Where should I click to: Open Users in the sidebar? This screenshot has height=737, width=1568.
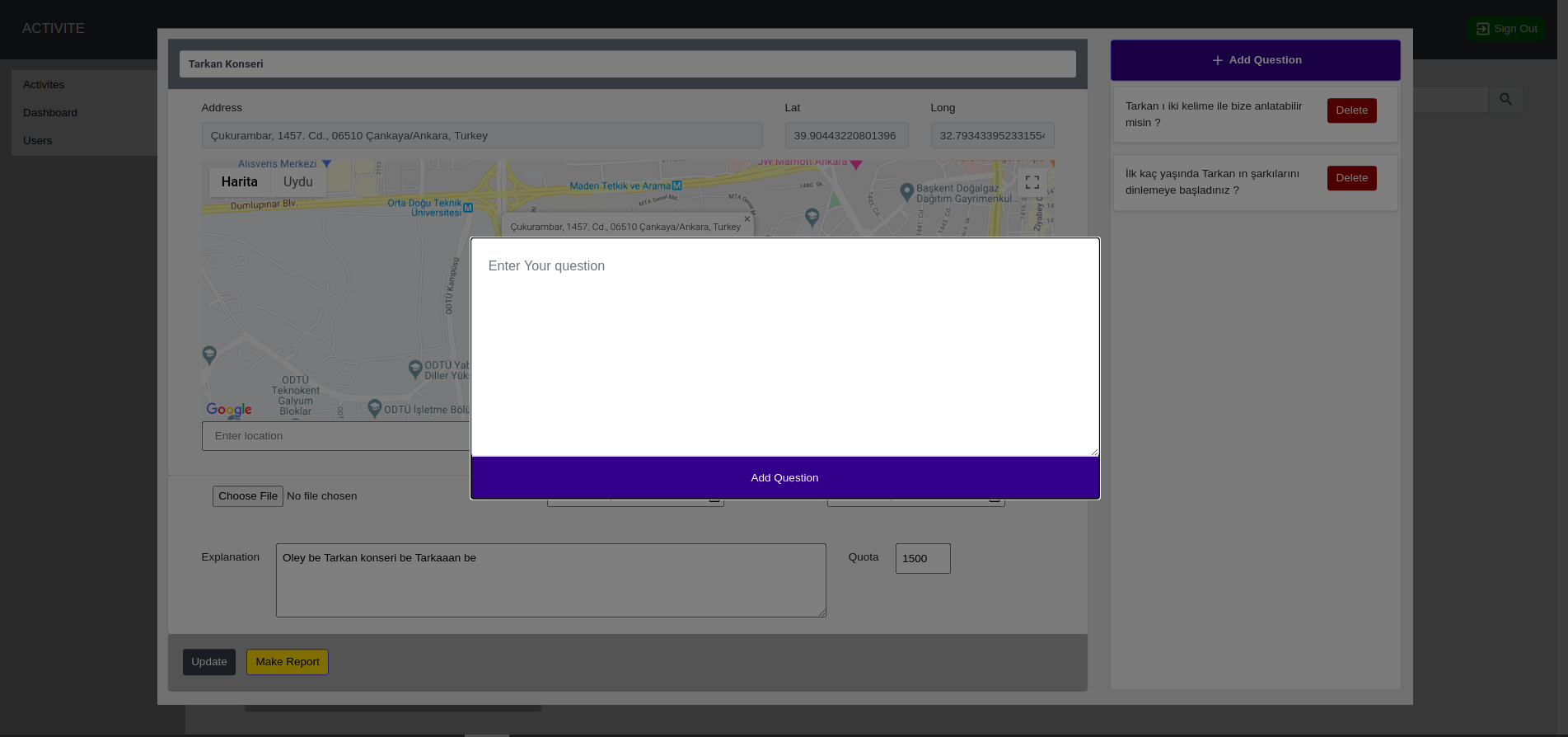point(37,141)
